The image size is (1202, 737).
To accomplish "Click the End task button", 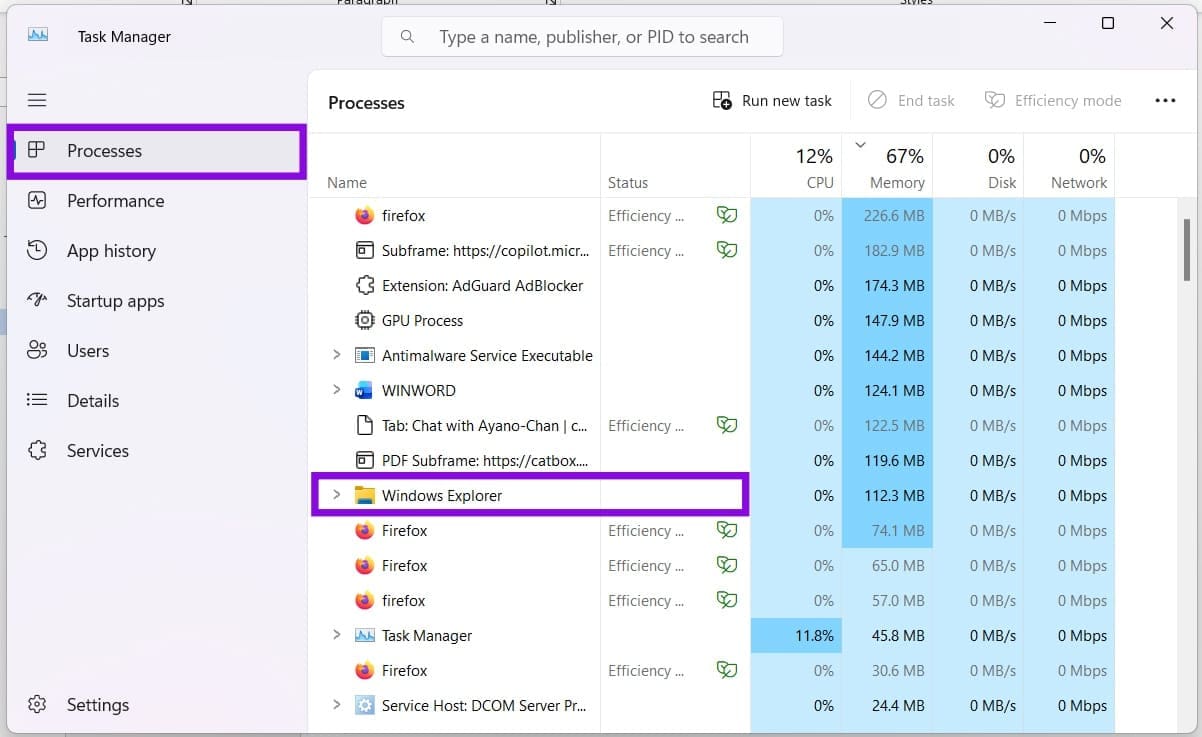I will pos(911,100).
